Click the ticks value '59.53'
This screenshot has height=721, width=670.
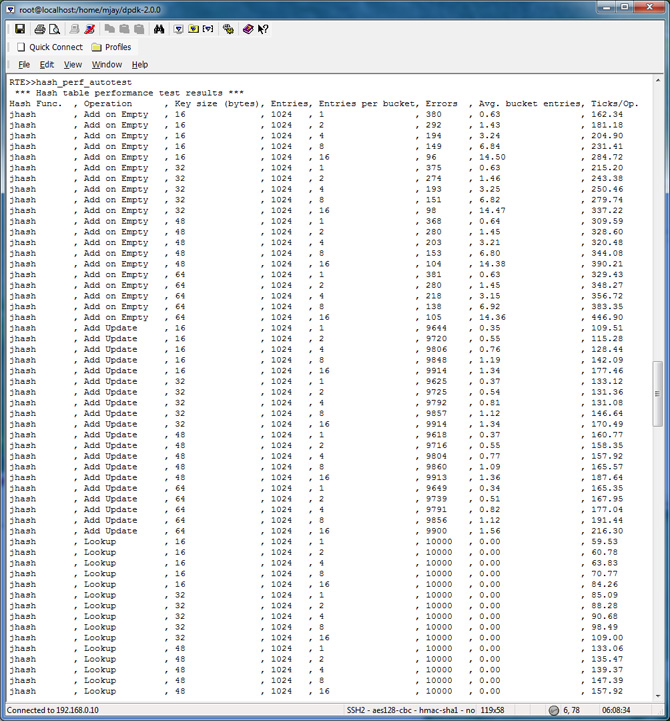tap(604, 542)
